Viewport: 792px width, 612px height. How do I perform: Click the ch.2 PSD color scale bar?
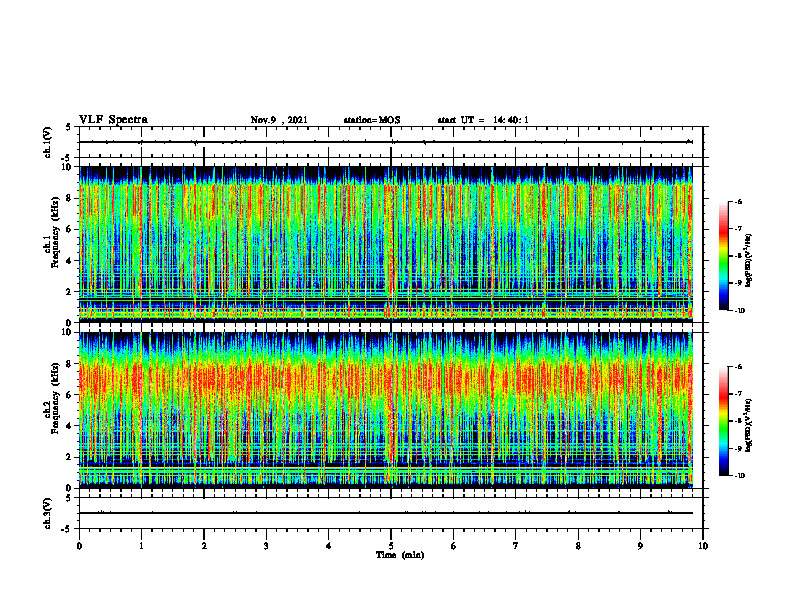[723, 421]
